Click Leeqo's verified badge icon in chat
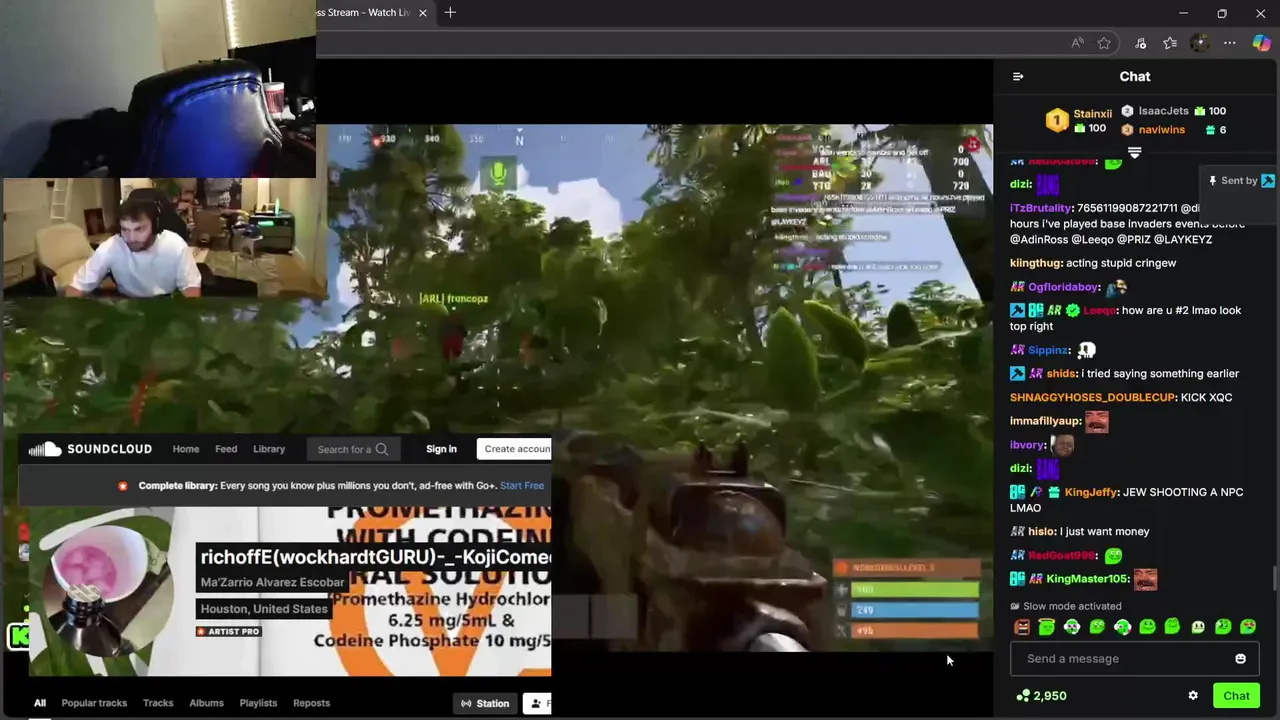The width and height of the screenshot is (1280, 720). (x=1072, y=311)
